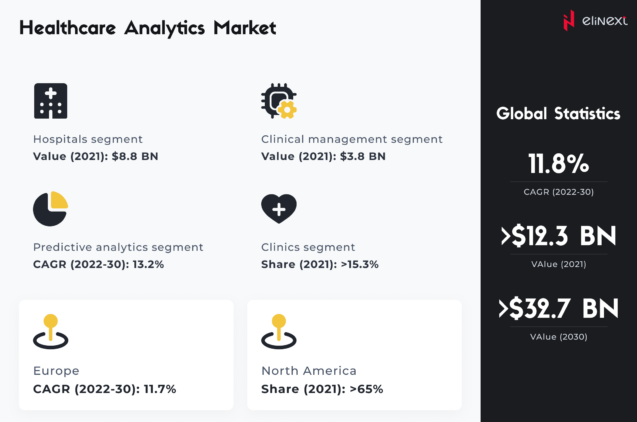Select the Predictive analytics segment label
The height and width of the screenshot is (422, 637).
118,247
